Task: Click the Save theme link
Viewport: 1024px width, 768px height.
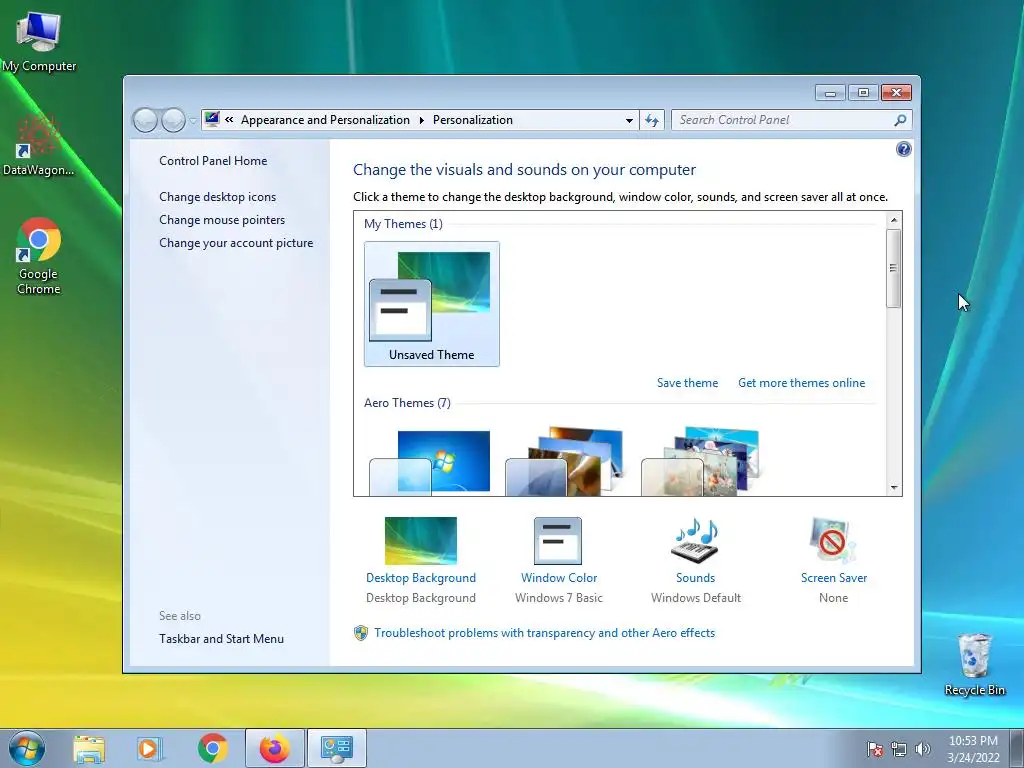Action: pyautogui.click(x=687, y=383)
